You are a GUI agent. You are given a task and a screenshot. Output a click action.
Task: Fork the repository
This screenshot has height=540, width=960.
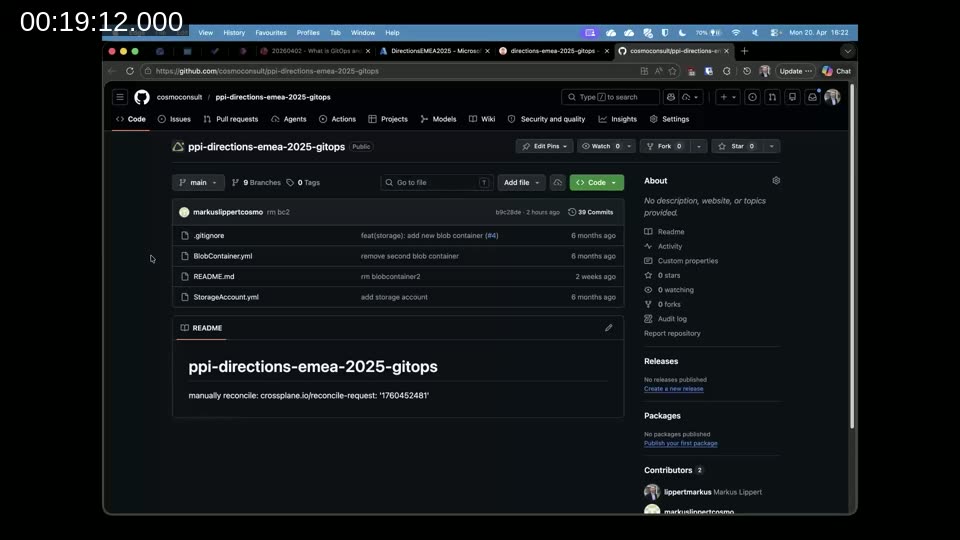click(x=665, y=146)
